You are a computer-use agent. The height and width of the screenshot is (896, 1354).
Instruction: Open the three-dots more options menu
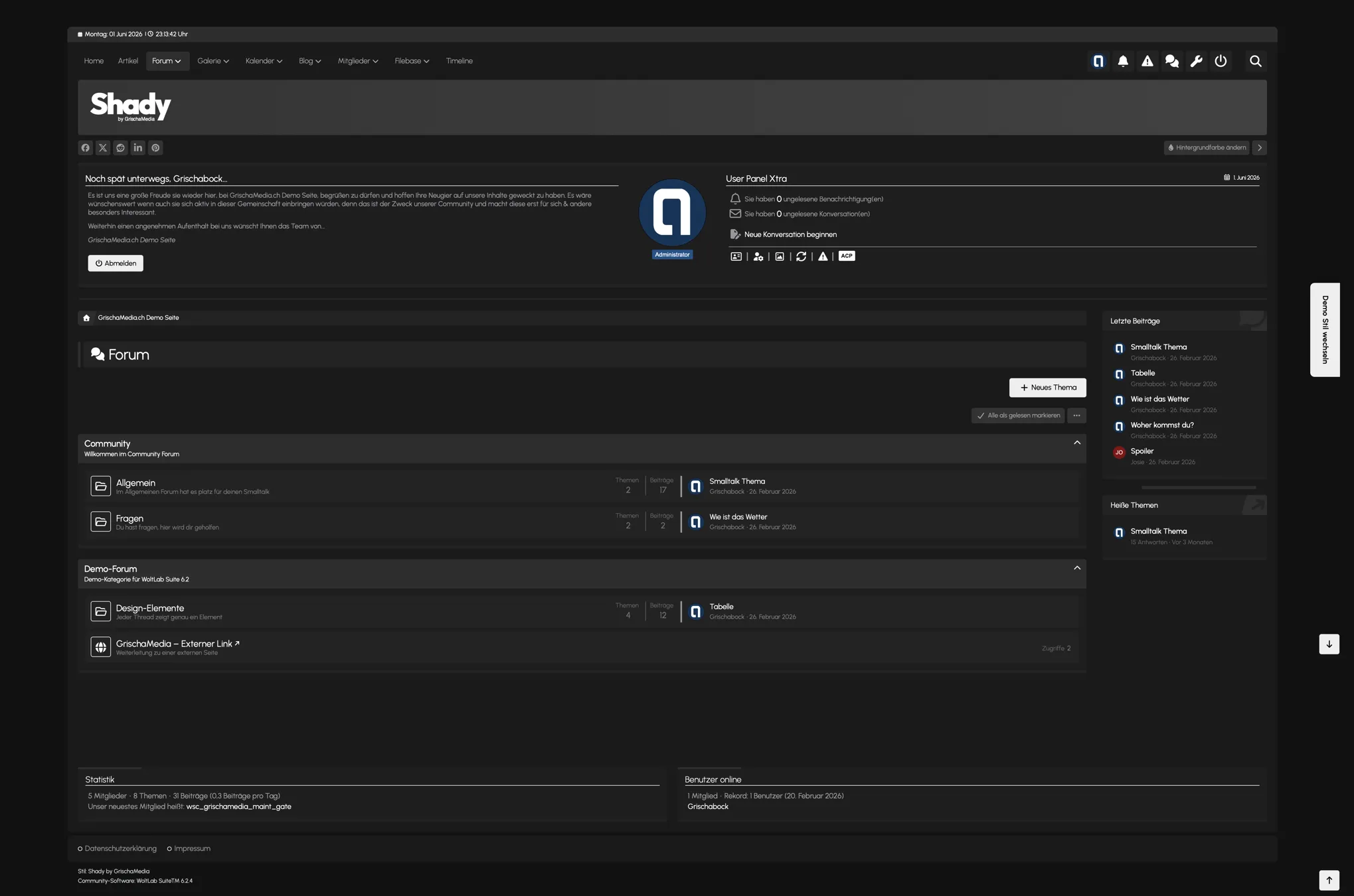pos(1077,415)
